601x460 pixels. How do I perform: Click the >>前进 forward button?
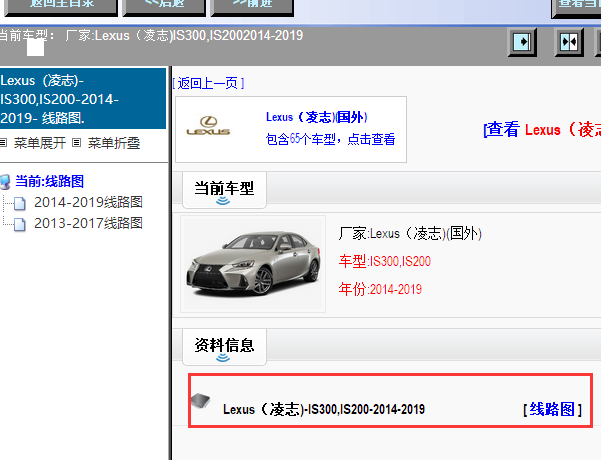(252, 7)
